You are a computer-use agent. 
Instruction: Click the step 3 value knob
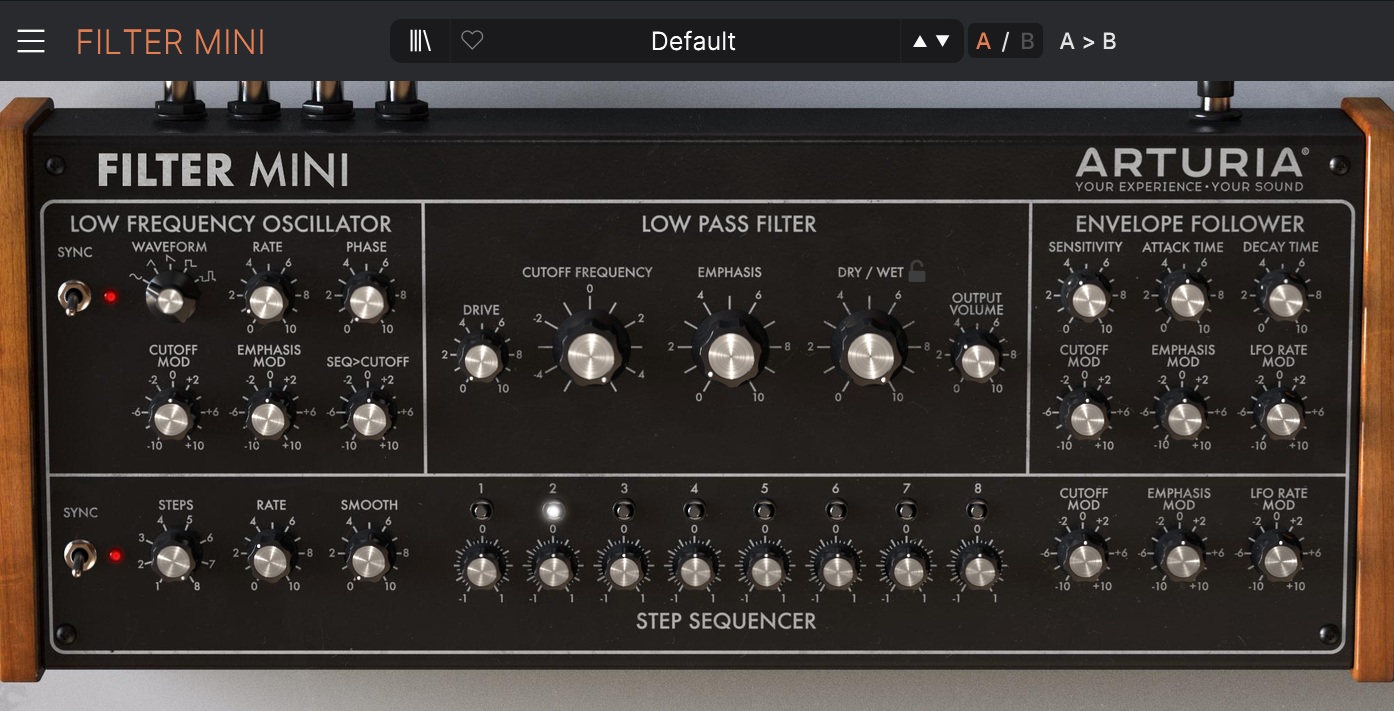(x=623, y=570)
